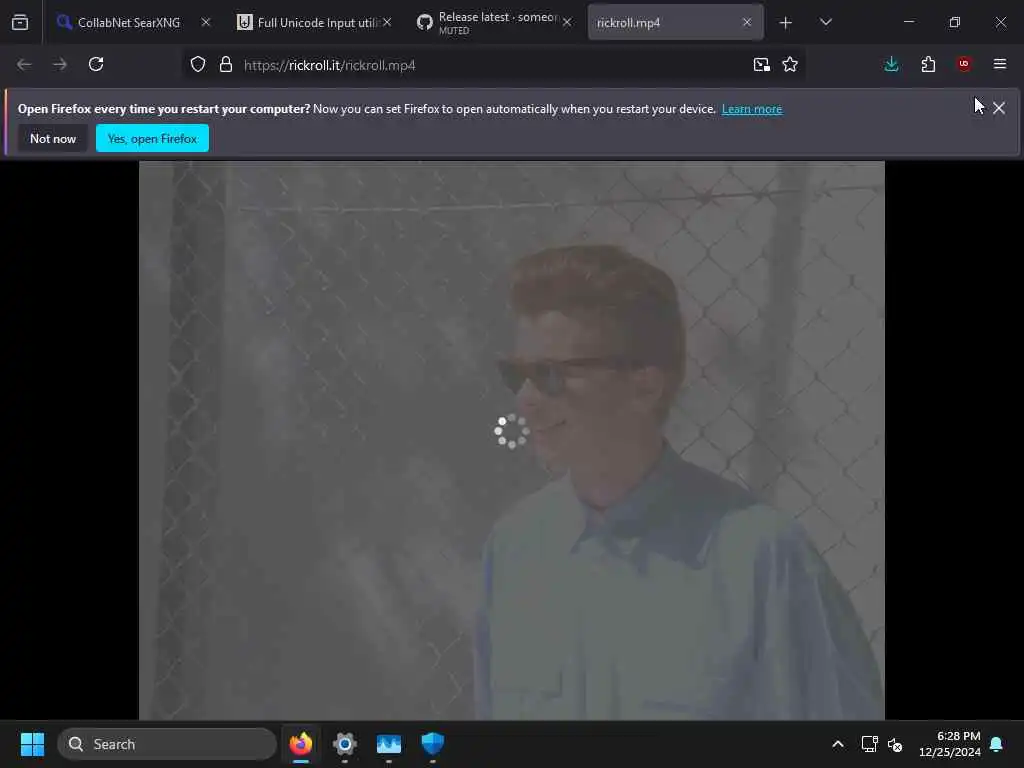Close the CollabNet SearXNG tab

pyautogui.click(x=206, y=22)
